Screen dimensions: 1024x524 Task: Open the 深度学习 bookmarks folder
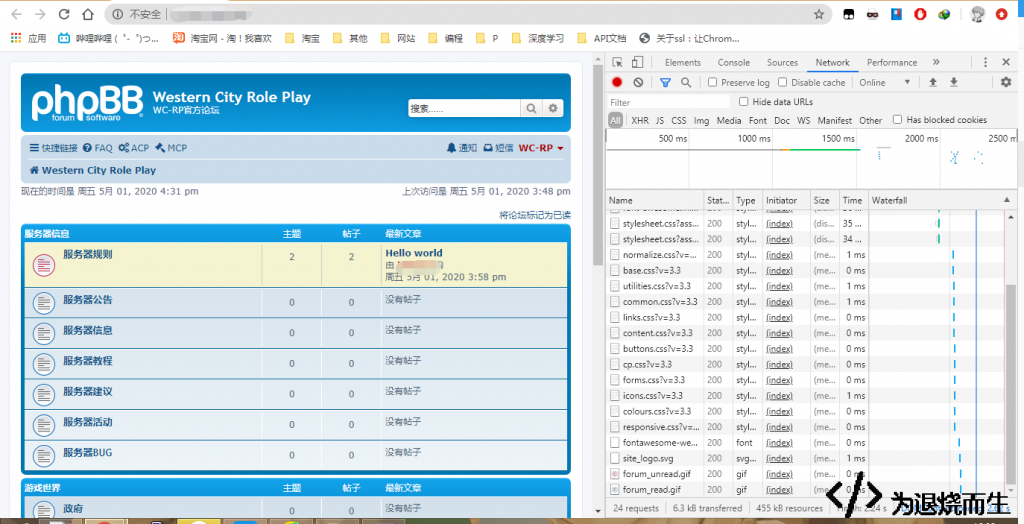click(x=538, y=39)
